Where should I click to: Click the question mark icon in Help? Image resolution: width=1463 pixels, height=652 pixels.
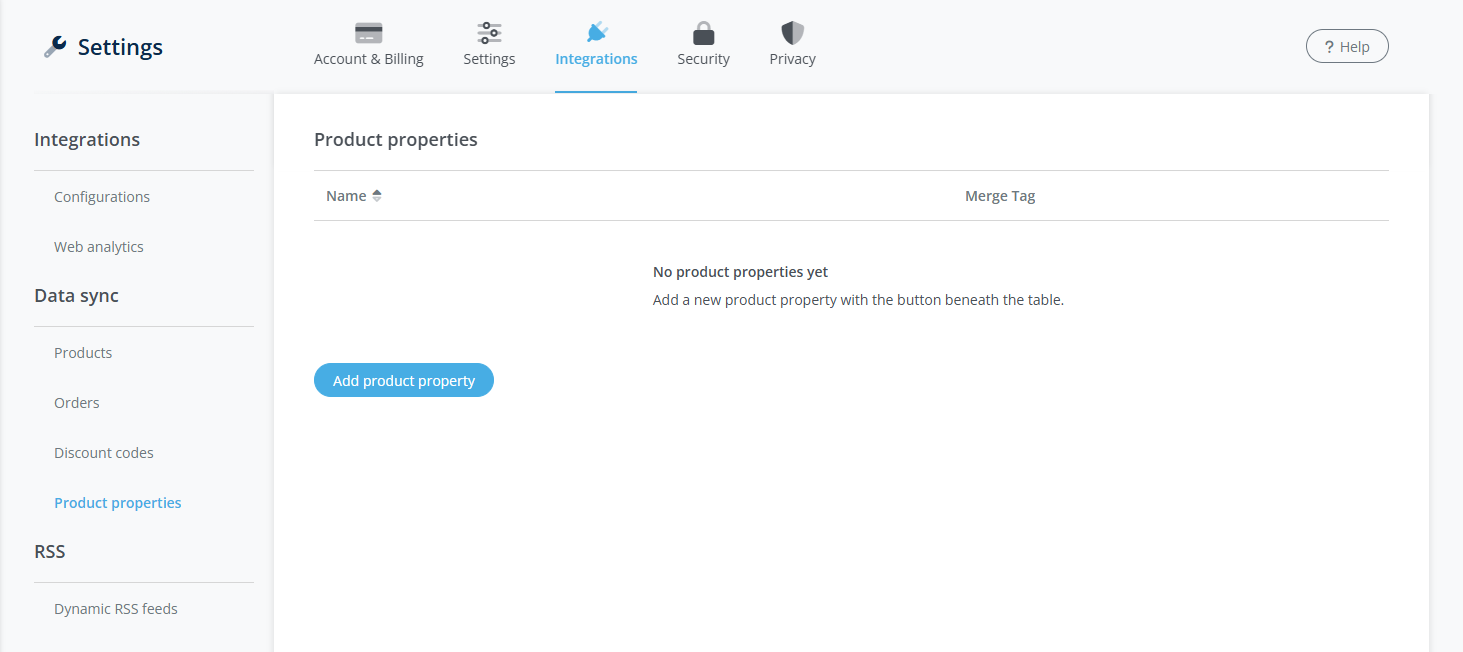click(x=1329, y=45)
